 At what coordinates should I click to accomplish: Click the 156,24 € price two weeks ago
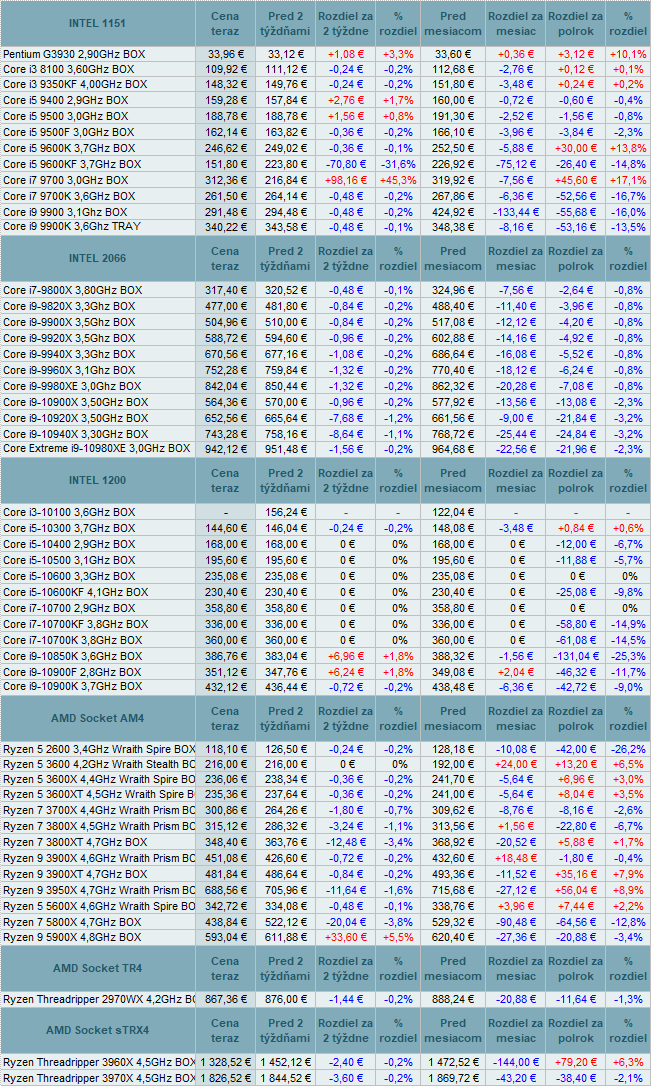tap(285, 513)
